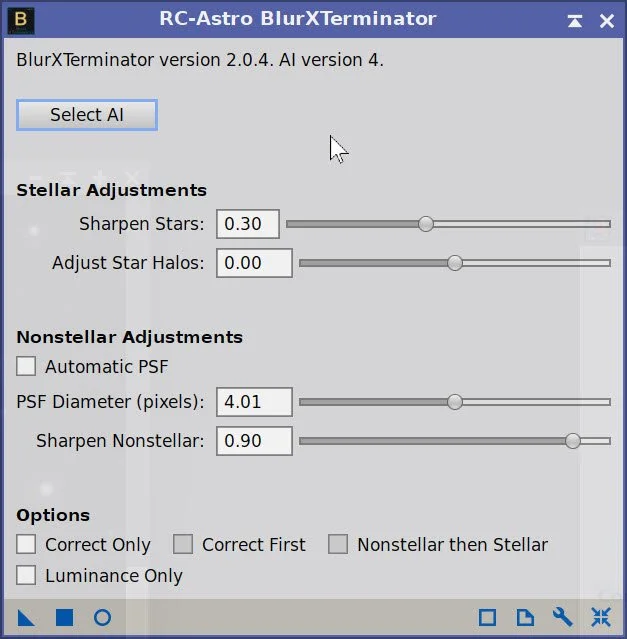Open browse documentation square icon
Screen dimensions: 627x639
[x=487, y=618]
